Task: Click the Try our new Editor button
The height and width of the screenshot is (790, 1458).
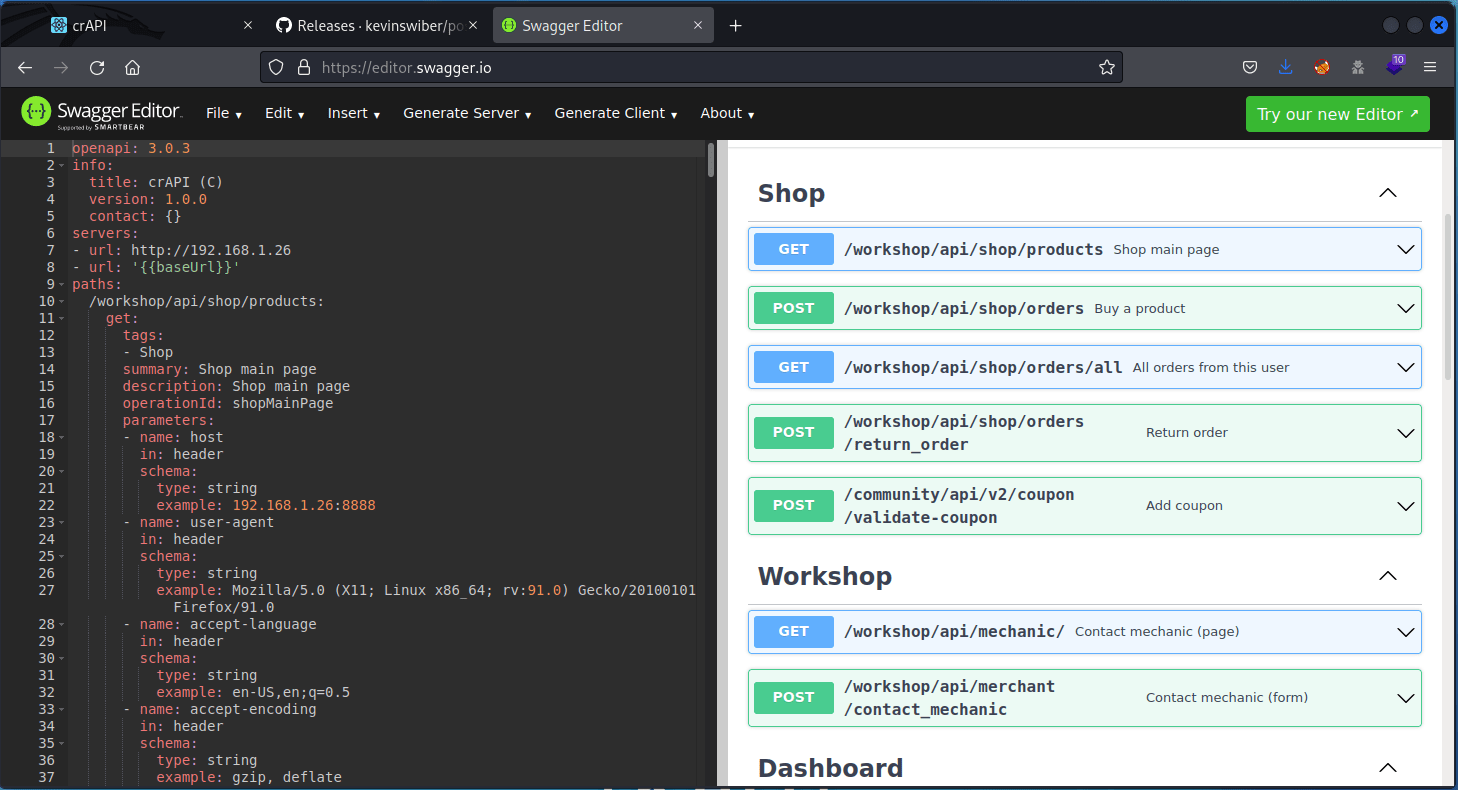Action: tap(1337, 113)
